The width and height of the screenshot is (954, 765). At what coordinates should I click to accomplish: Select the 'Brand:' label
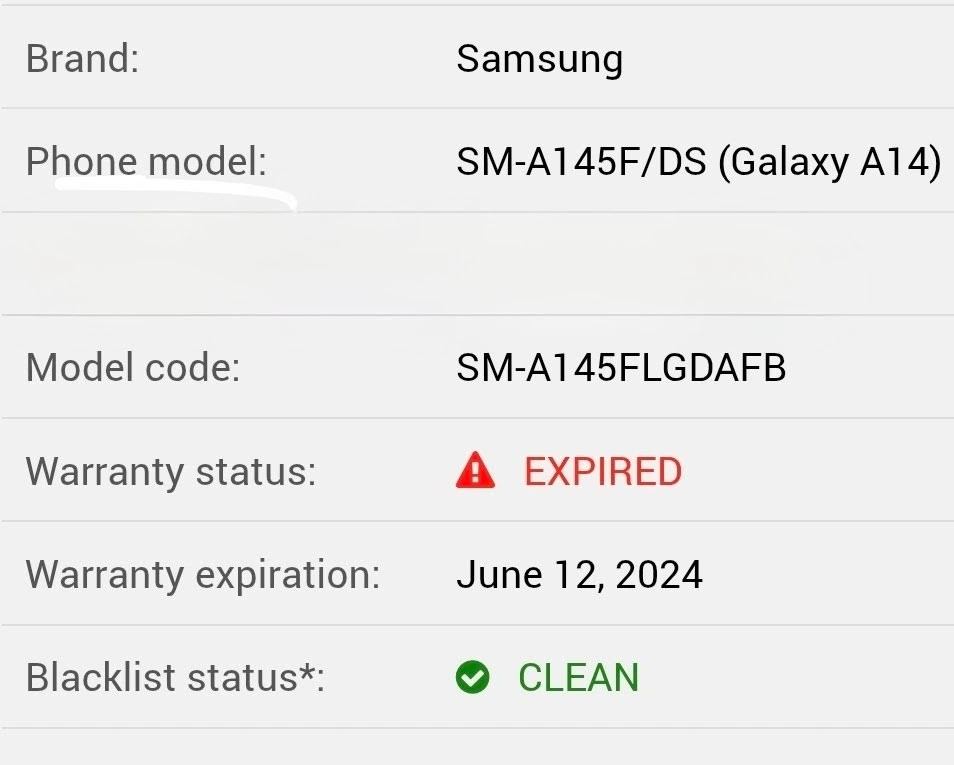(82, 59)
